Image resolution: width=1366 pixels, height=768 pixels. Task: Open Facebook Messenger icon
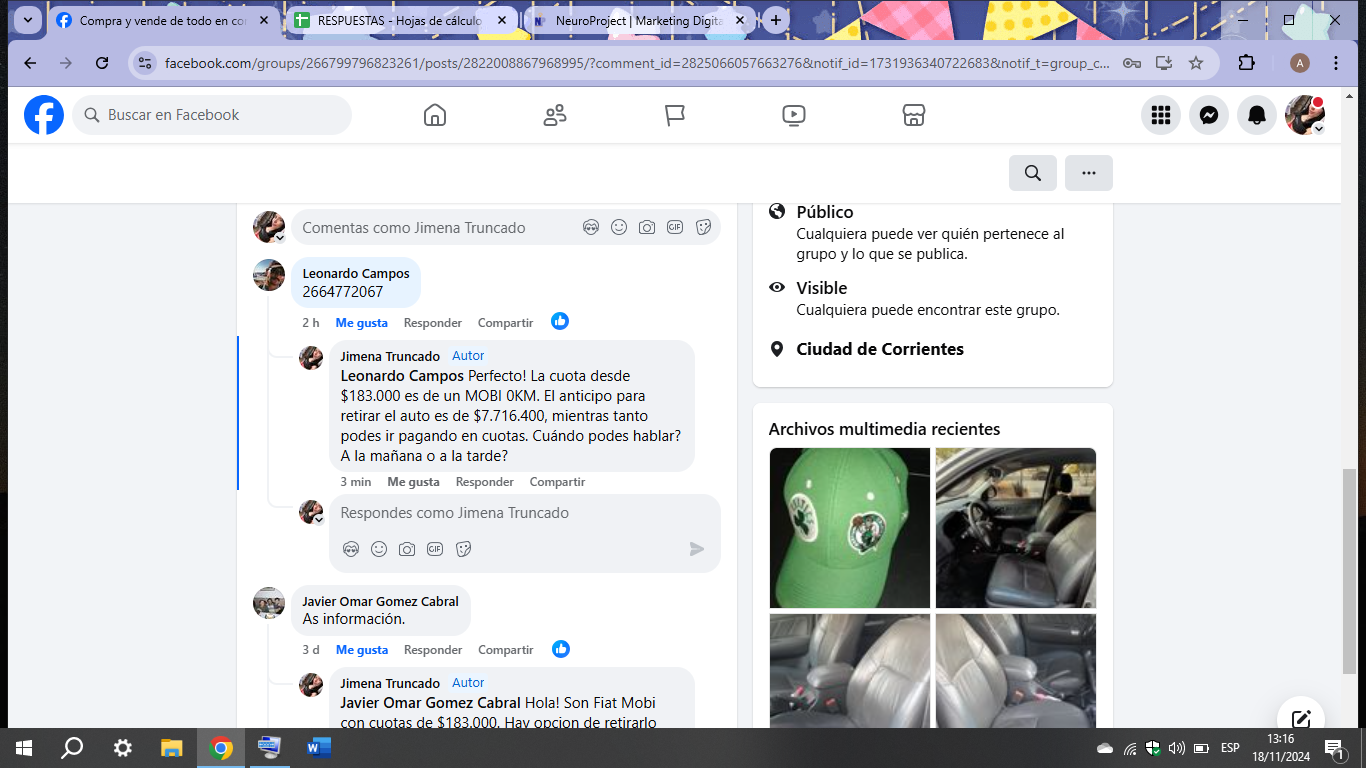tap(1208, 115)
